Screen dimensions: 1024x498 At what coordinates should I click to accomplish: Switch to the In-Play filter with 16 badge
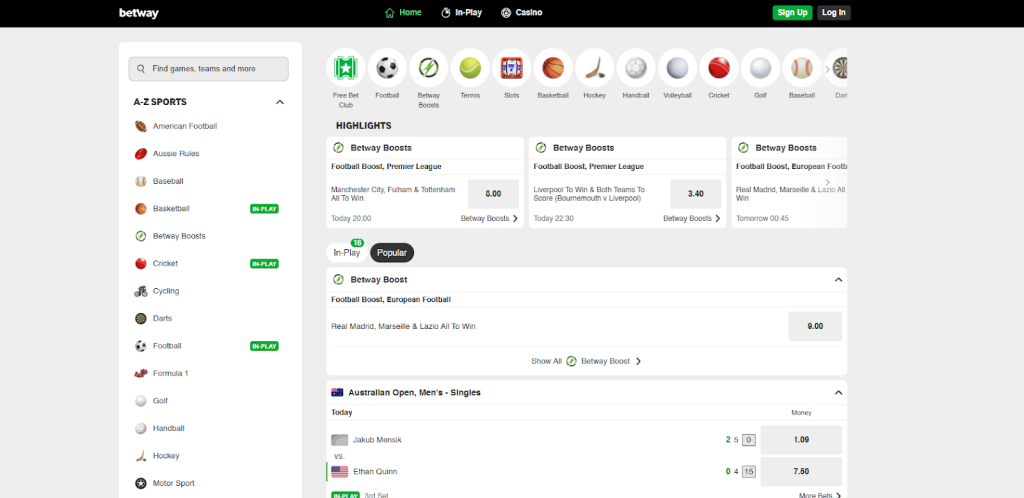(x=347, y=253)
